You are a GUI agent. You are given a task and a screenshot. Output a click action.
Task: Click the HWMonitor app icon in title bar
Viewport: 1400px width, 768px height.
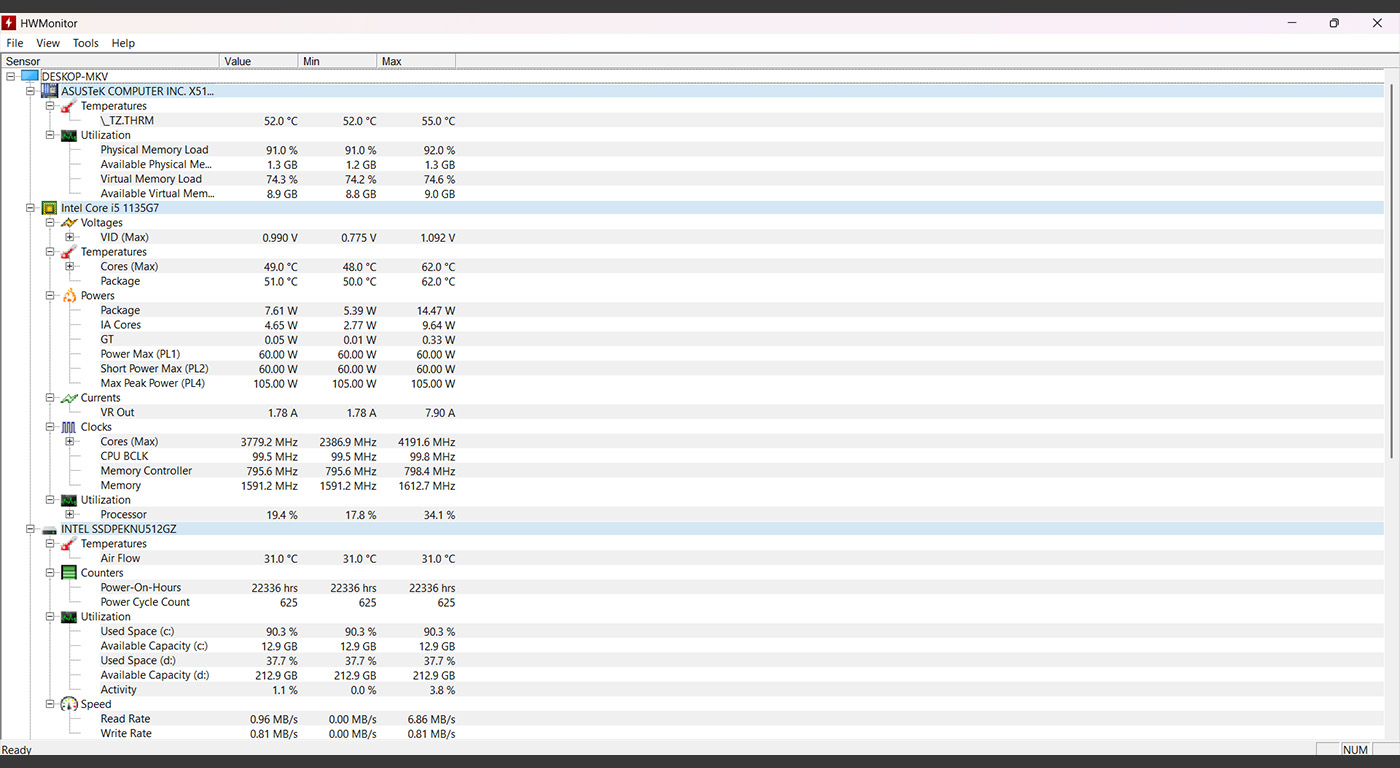pyautogui.click(x=9, y=23)
